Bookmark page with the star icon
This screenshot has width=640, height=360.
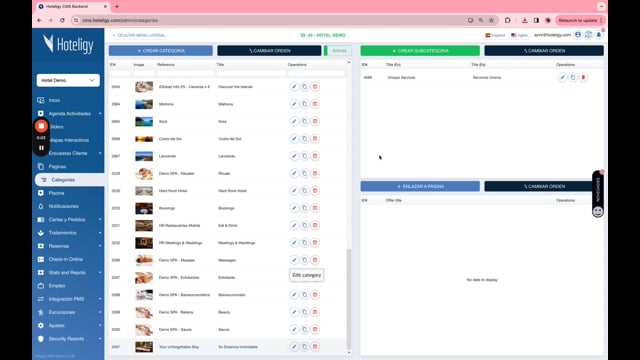coord(491,20)
